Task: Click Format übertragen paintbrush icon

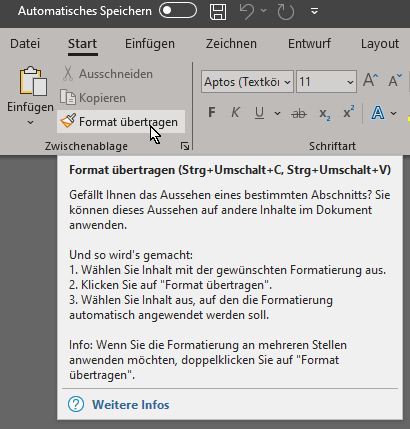Action: pos(68,121)
